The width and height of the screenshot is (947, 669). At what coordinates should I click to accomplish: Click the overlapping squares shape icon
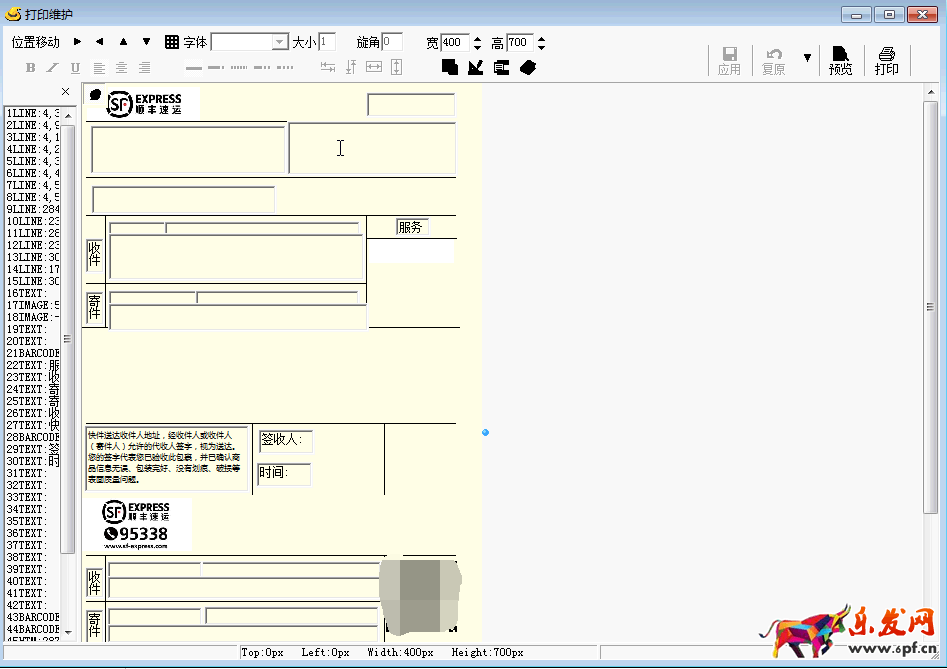tap(450, 67)
